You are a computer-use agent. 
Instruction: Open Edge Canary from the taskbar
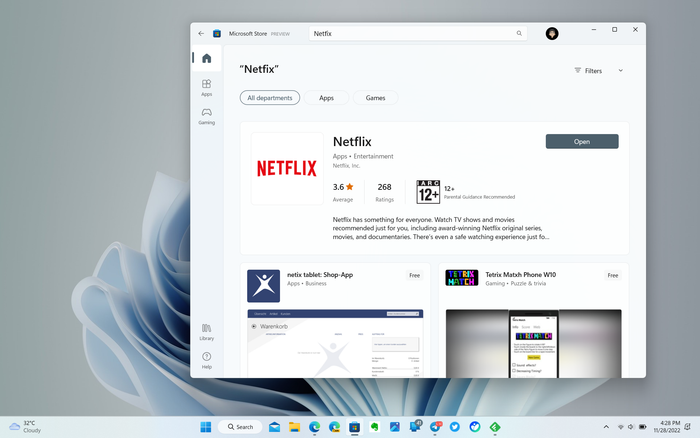click(334, 427)
